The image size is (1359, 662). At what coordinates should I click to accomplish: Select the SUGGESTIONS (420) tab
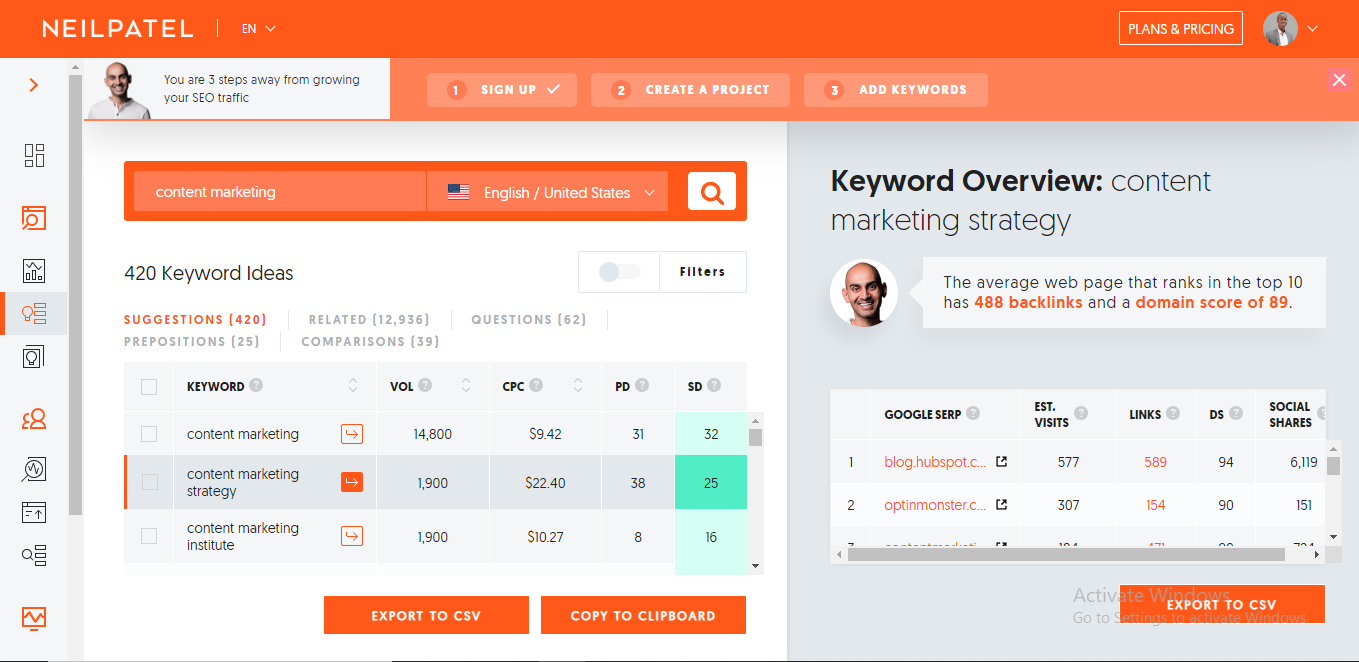[x=195, y=320]
